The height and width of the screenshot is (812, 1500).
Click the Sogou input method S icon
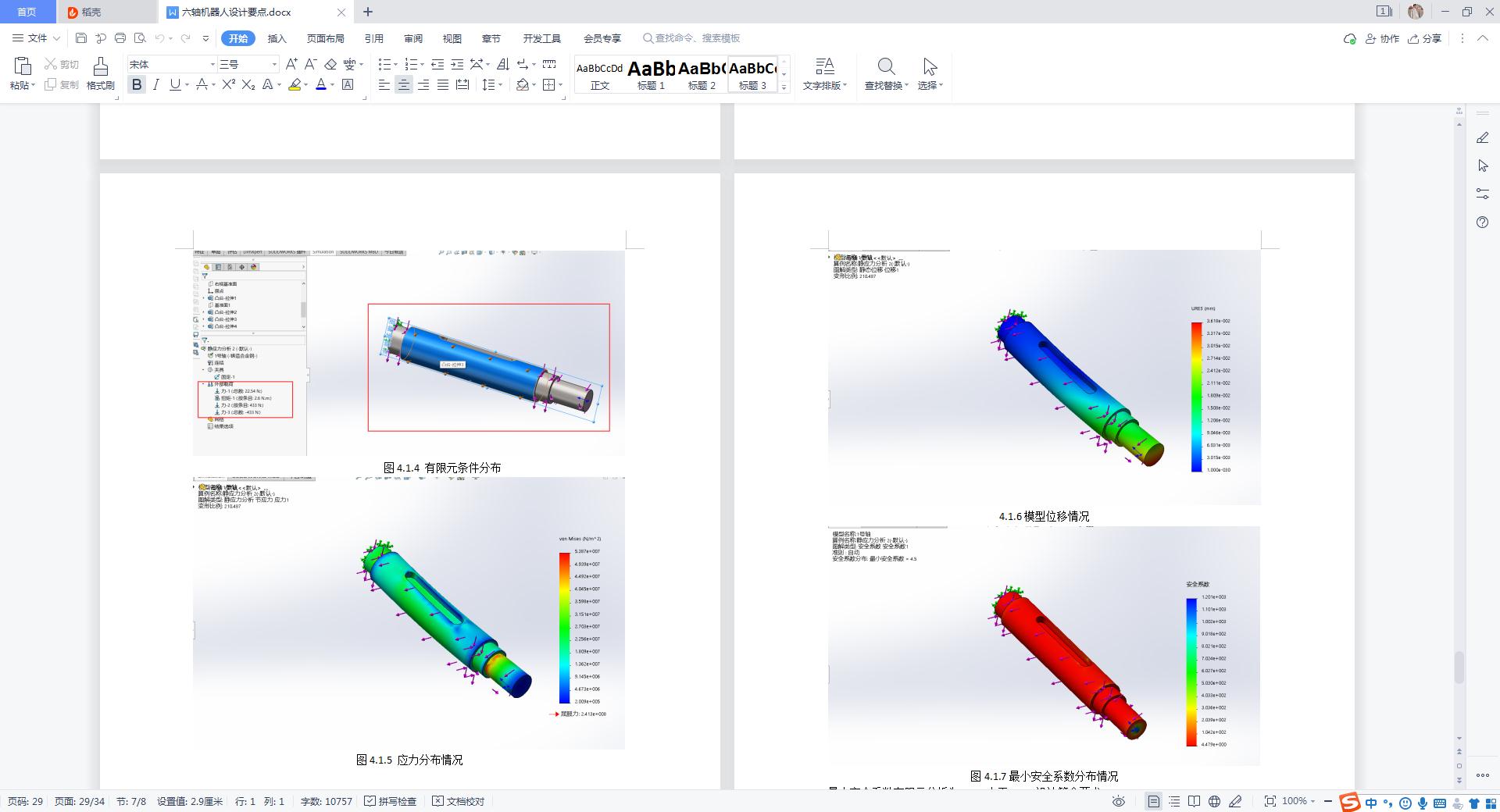click(x=1349, y=802)
